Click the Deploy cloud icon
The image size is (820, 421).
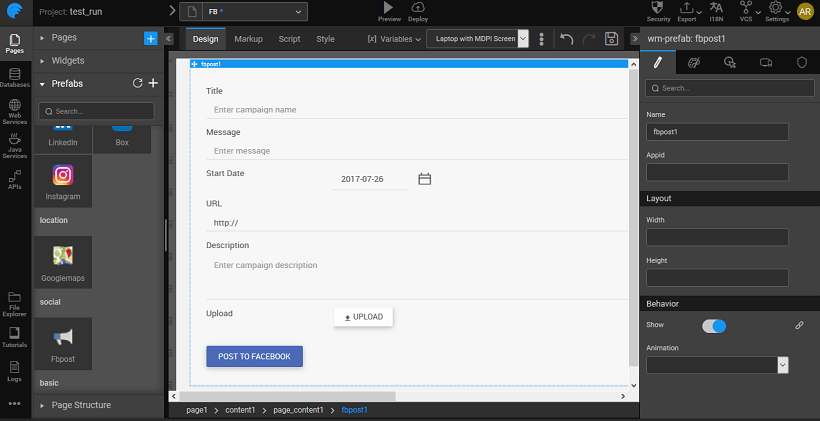point(418,8)
